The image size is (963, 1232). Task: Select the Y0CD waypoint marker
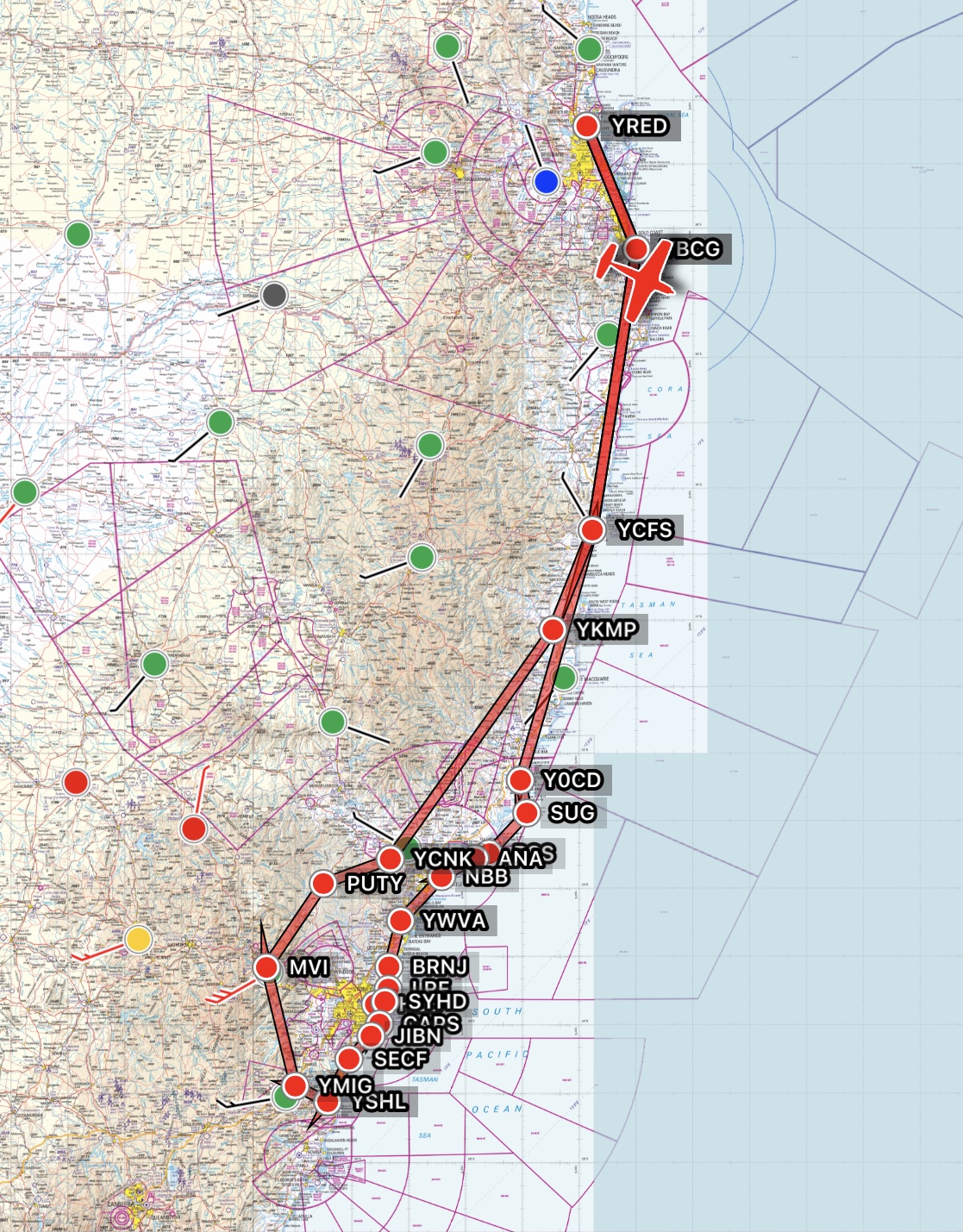point(520,779)
